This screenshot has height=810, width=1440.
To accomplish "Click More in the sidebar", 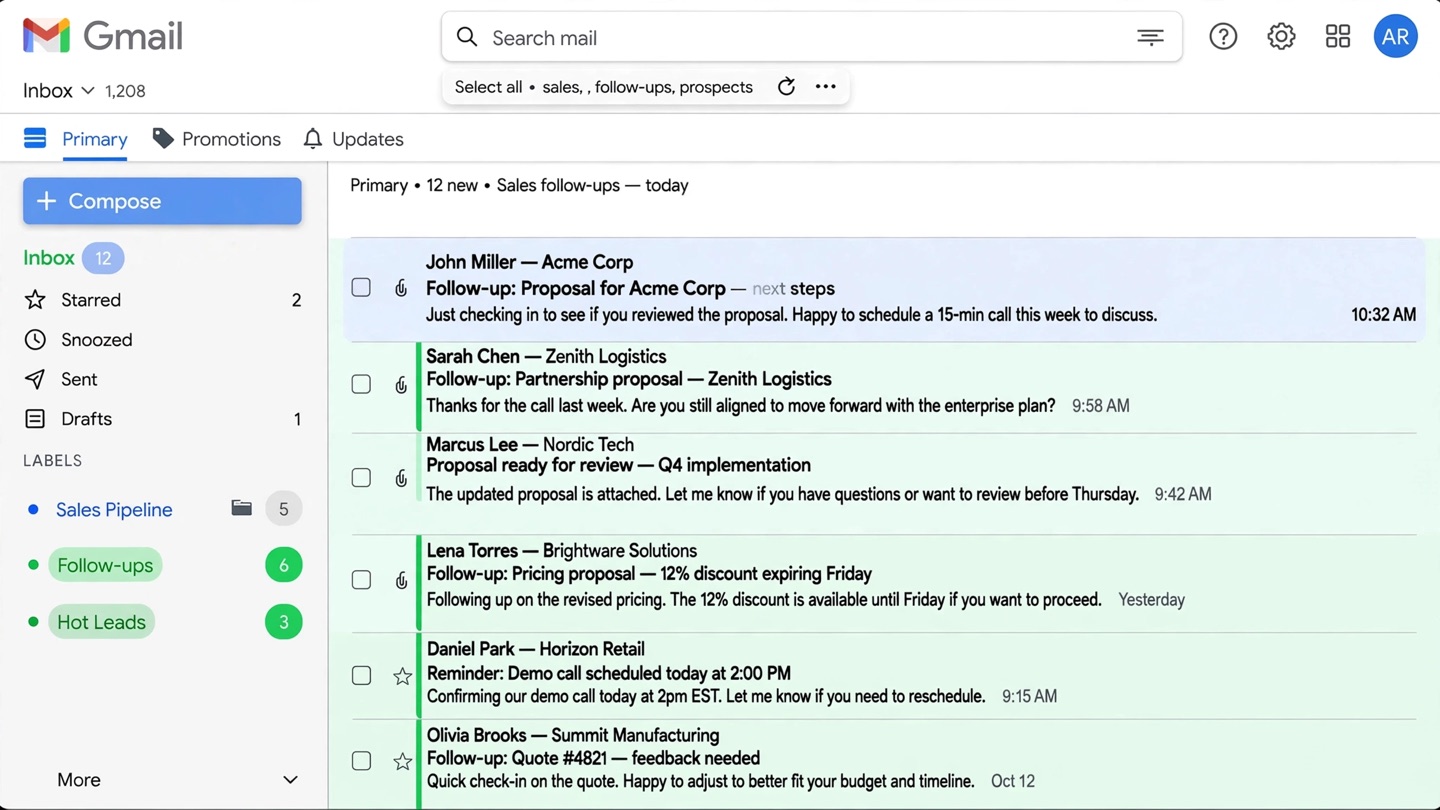I will 79,780.
